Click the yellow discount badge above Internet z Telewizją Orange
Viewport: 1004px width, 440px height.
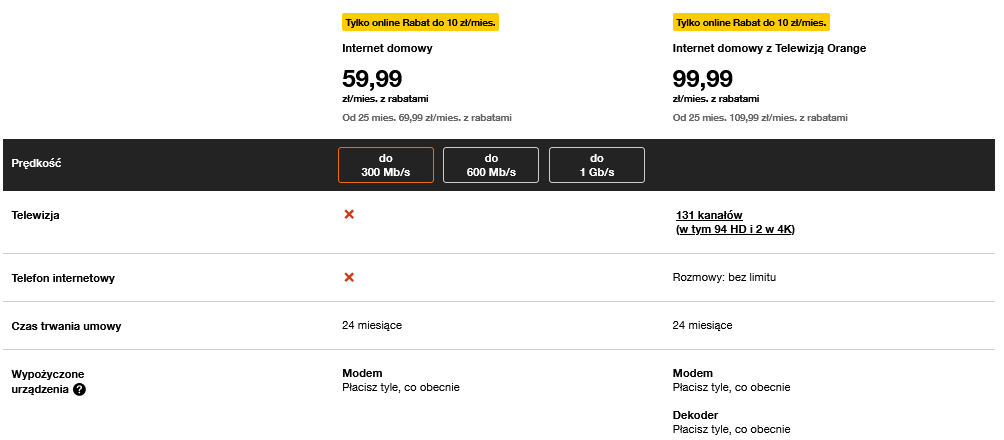[751, 23]
